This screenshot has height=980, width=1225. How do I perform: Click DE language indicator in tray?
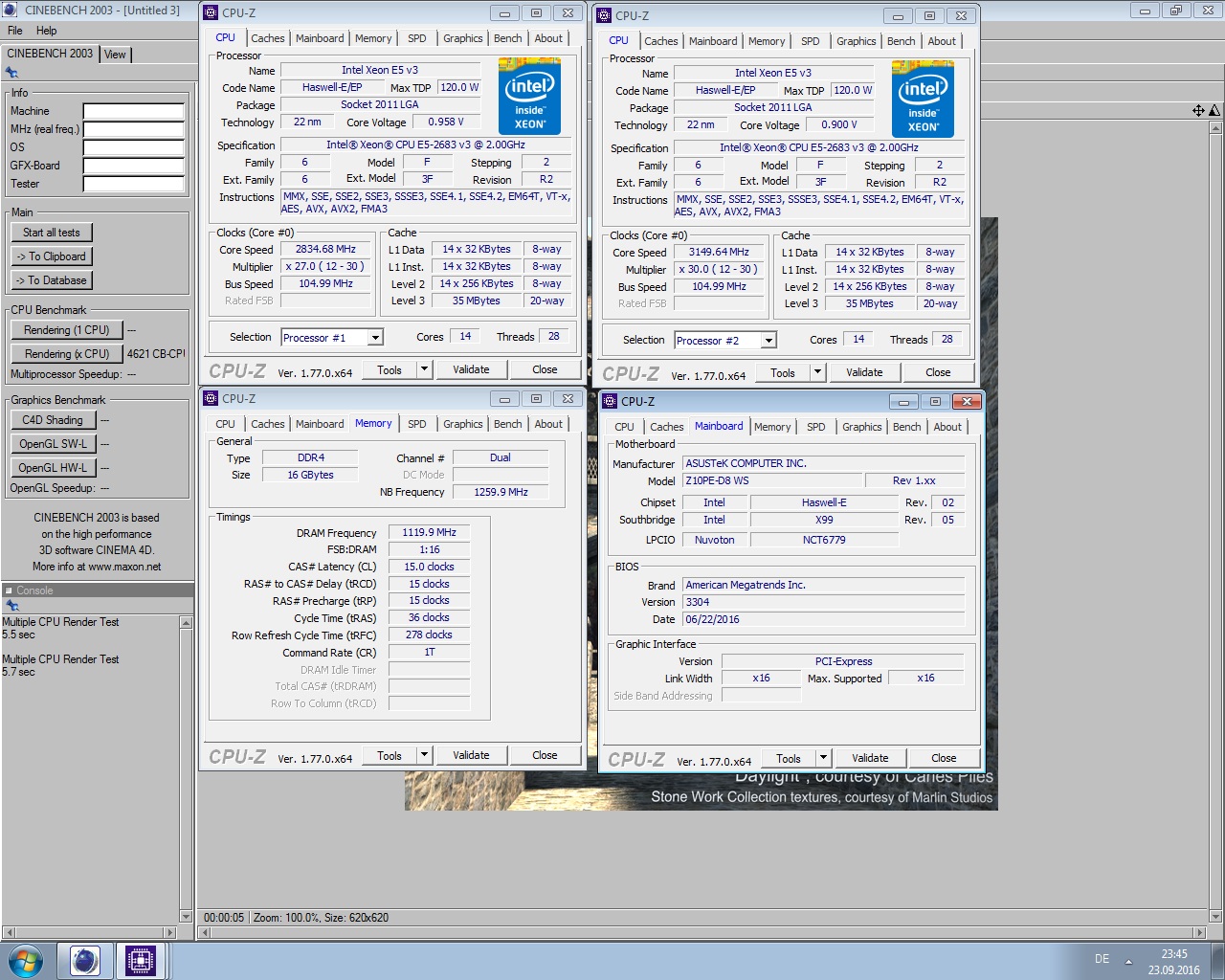coord(1102,959)
